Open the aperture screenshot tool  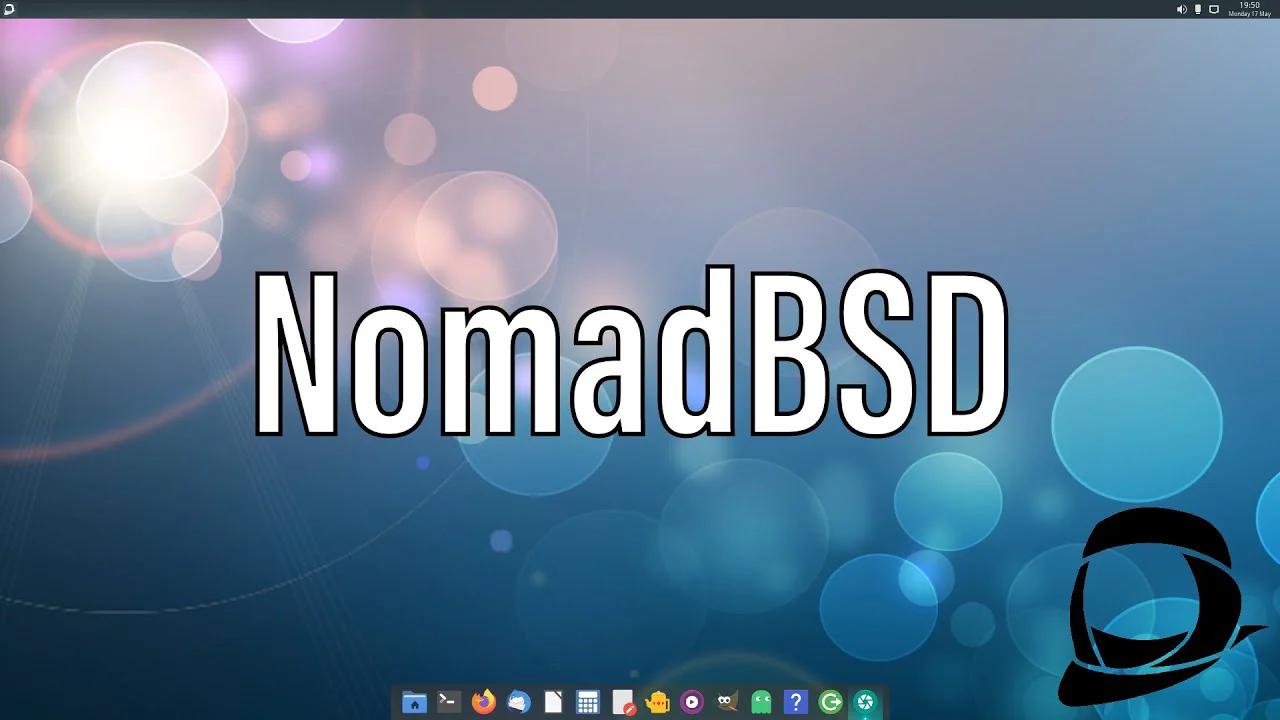pos(865,702)
